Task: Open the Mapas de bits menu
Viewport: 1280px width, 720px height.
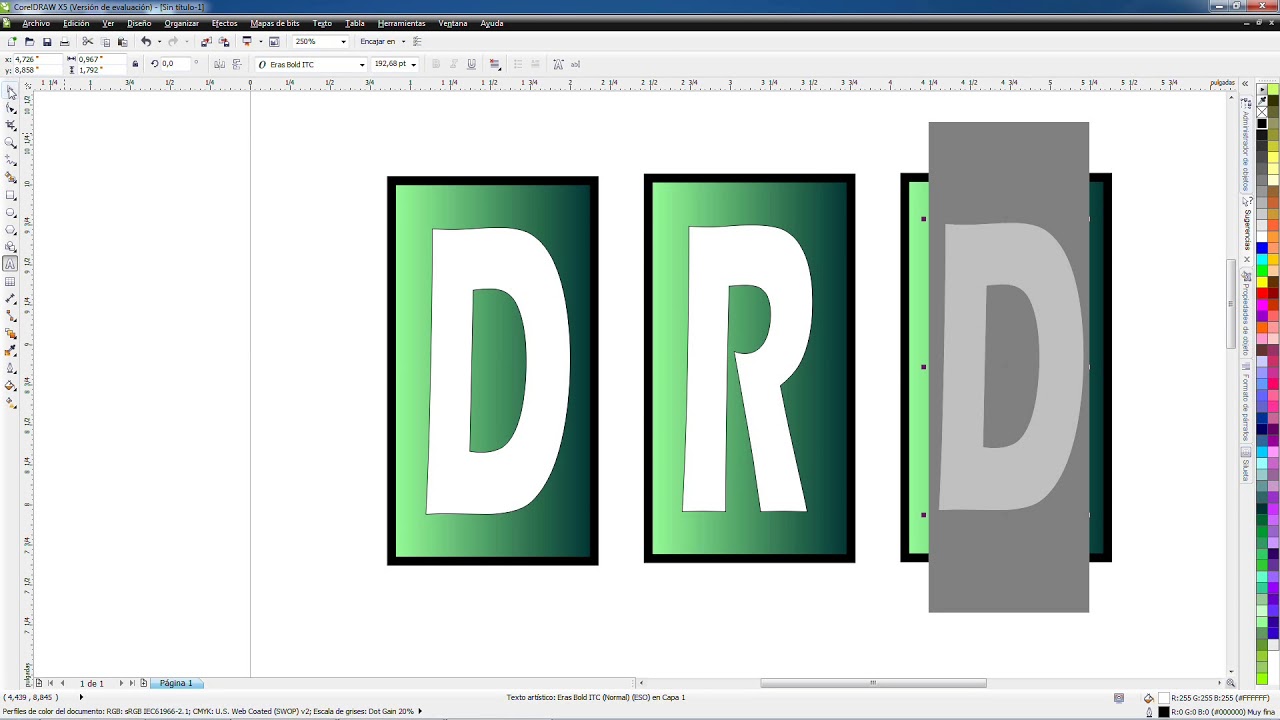Action: click(x=275, y=23)
